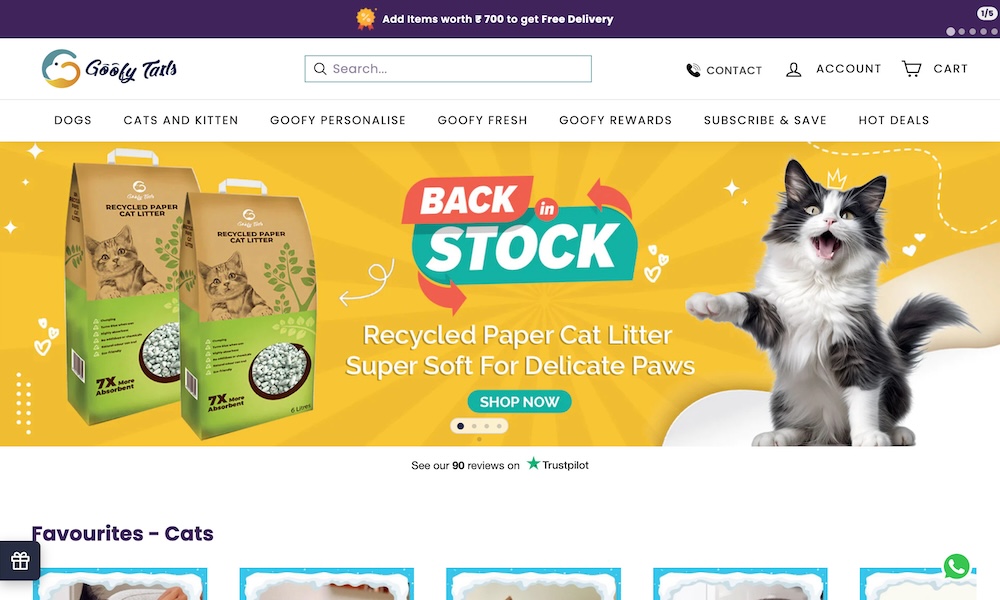
Task: Open the gift rewards widget icon
Action: pyautogui.click(x=20, y=561)
